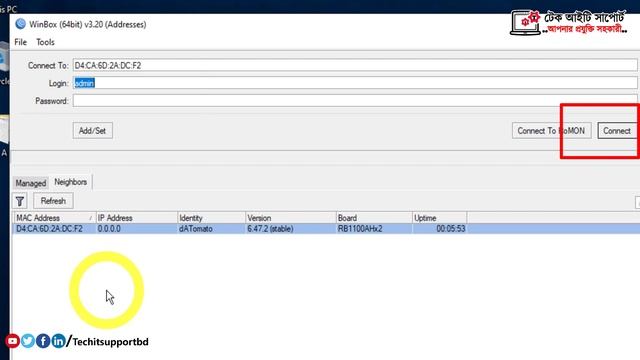Sort by Board column header

[374, 218]
